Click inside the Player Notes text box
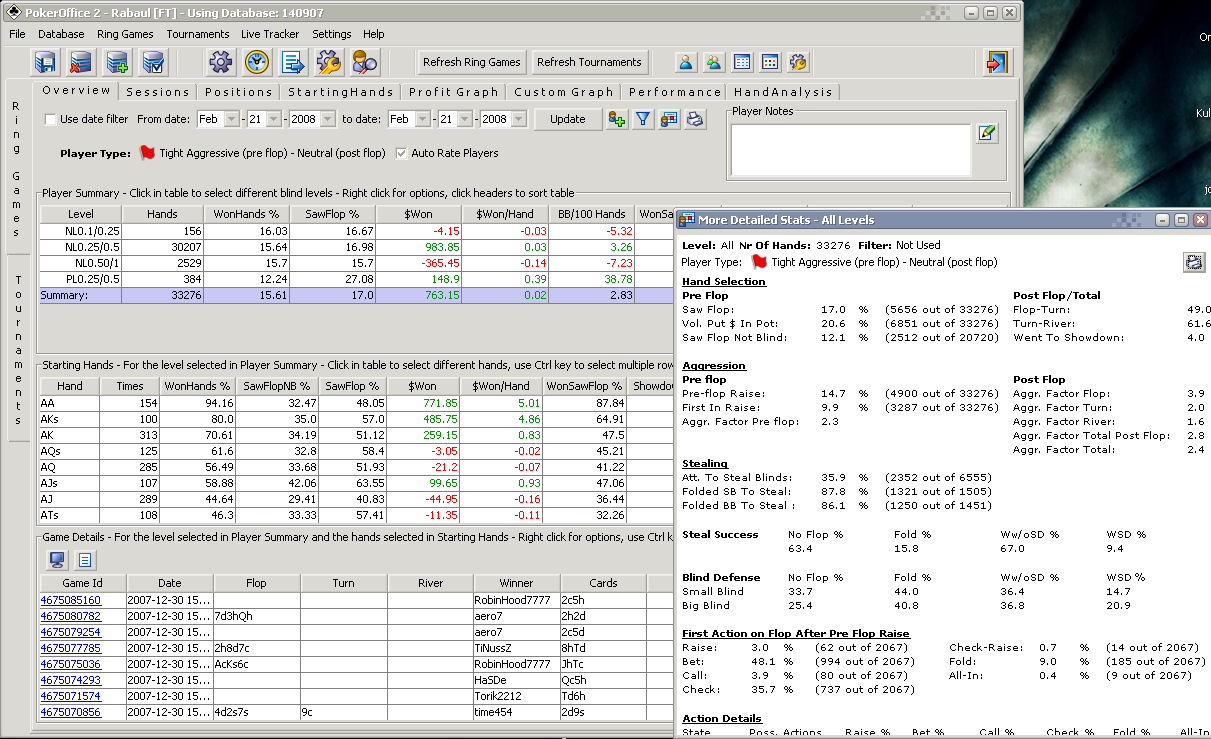 850,150
